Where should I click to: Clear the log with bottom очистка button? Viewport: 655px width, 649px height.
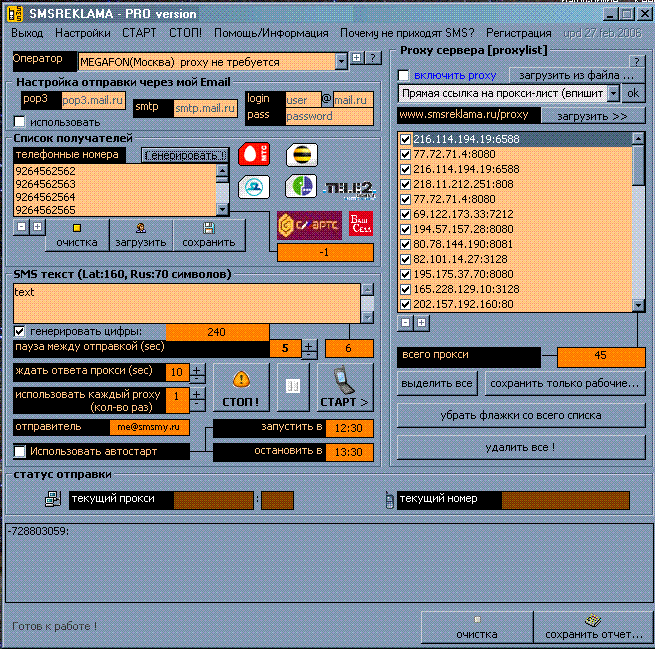[477, 627]
